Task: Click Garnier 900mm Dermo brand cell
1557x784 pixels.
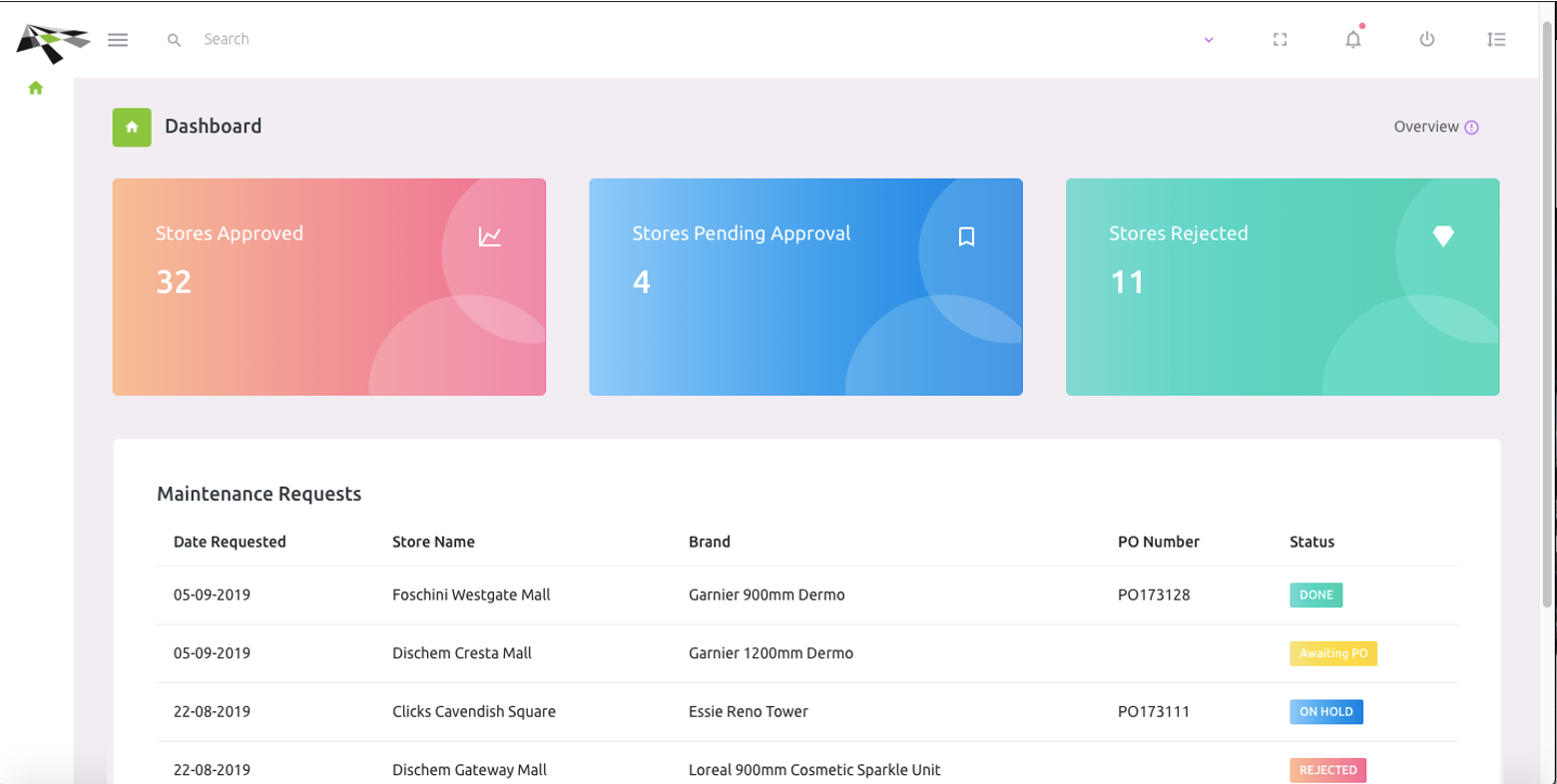Action: [x=767, y=594]
